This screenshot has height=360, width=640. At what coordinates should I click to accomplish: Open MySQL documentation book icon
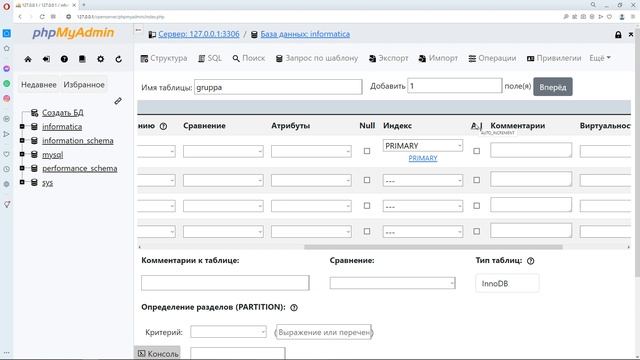82,59
